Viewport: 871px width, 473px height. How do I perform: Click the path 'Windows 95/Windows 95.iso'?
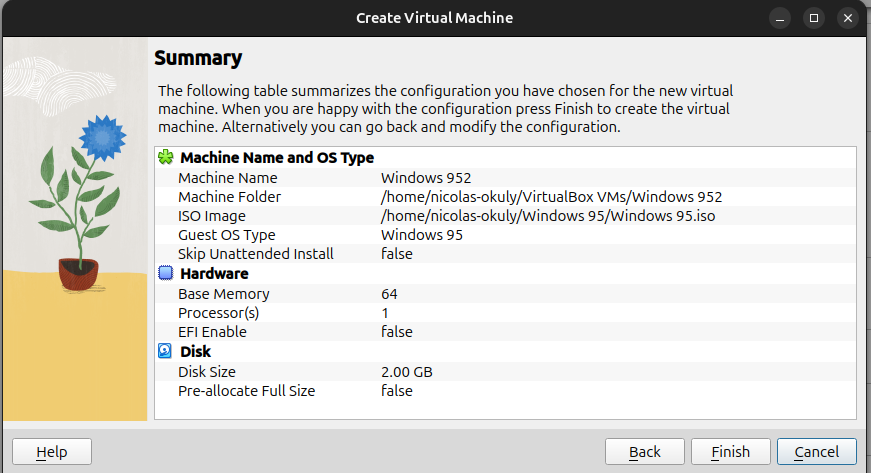tap(548, 215)
